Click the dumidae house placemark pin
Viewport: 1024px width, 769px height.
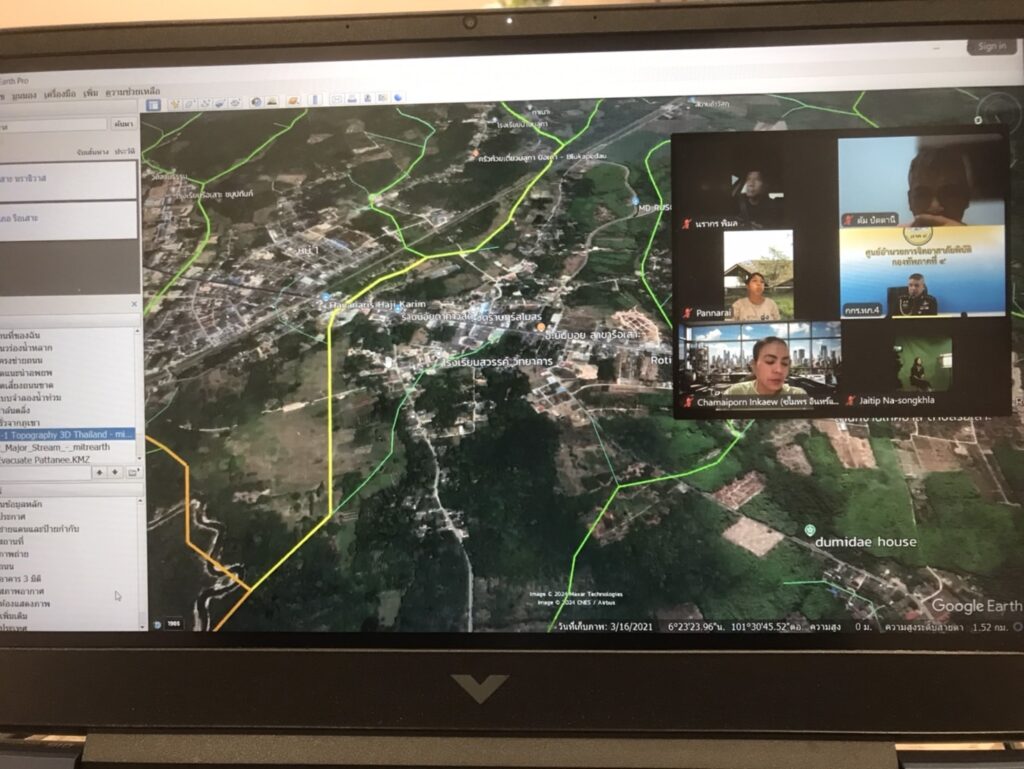(x=810, y=530)
